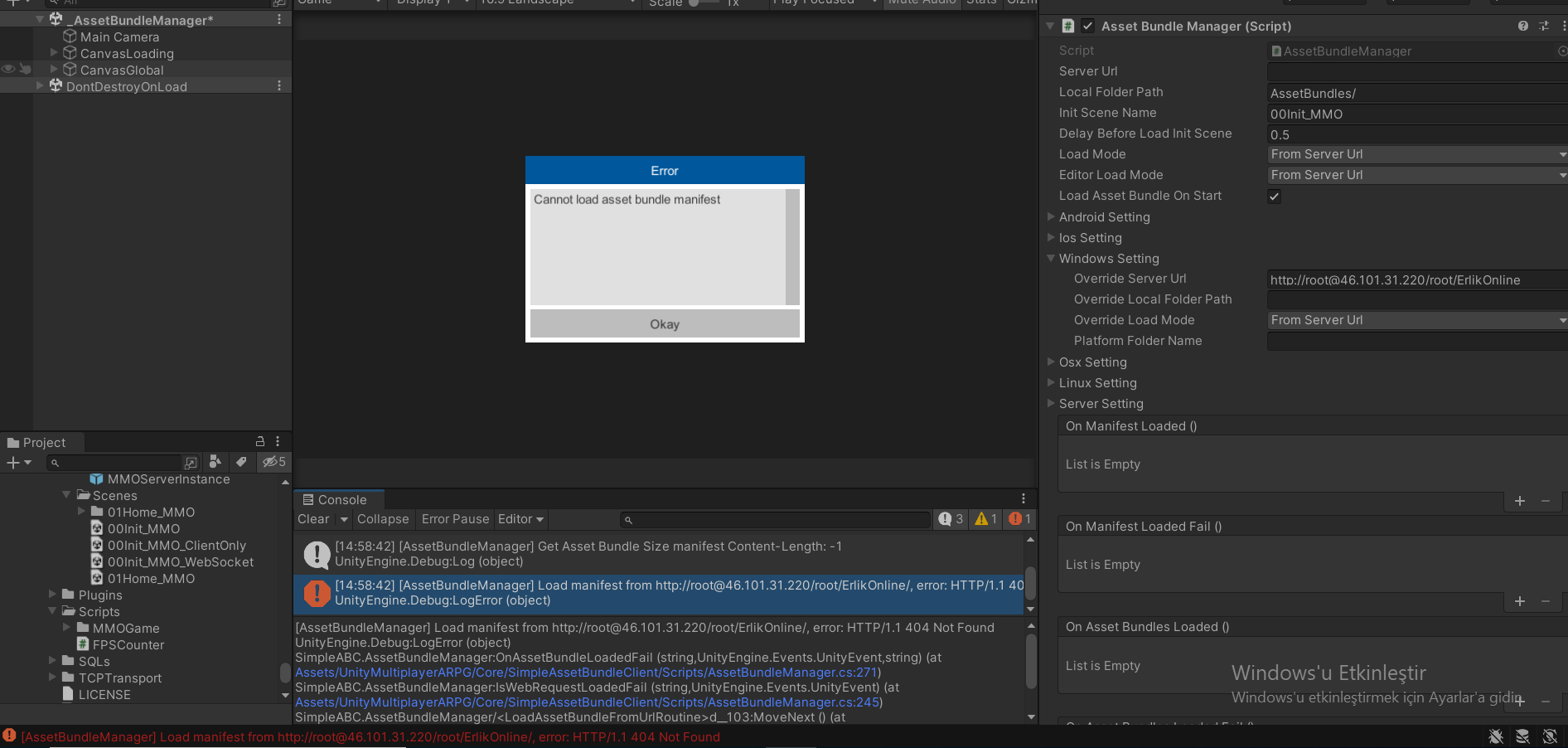Switch to the Console tab
Screen dimensions: 1568x748
337,499
